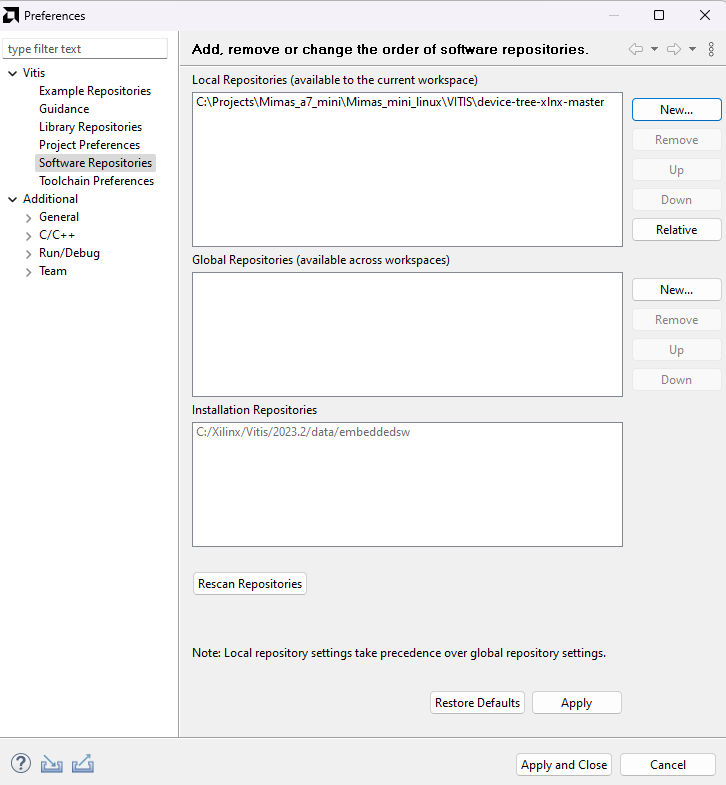This screenshot has height=785, width=726.
Task: Open the back history dropdown arrow
Action: [x=654, y=49]
